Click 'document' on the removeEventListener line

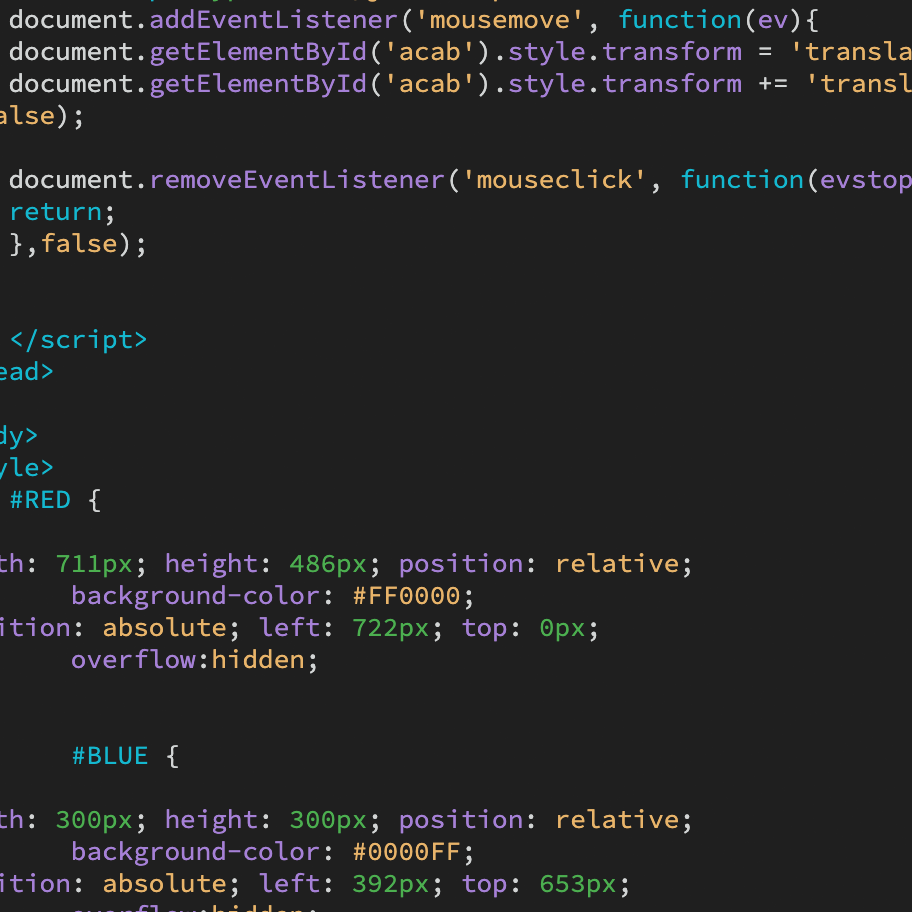(72, 180)
